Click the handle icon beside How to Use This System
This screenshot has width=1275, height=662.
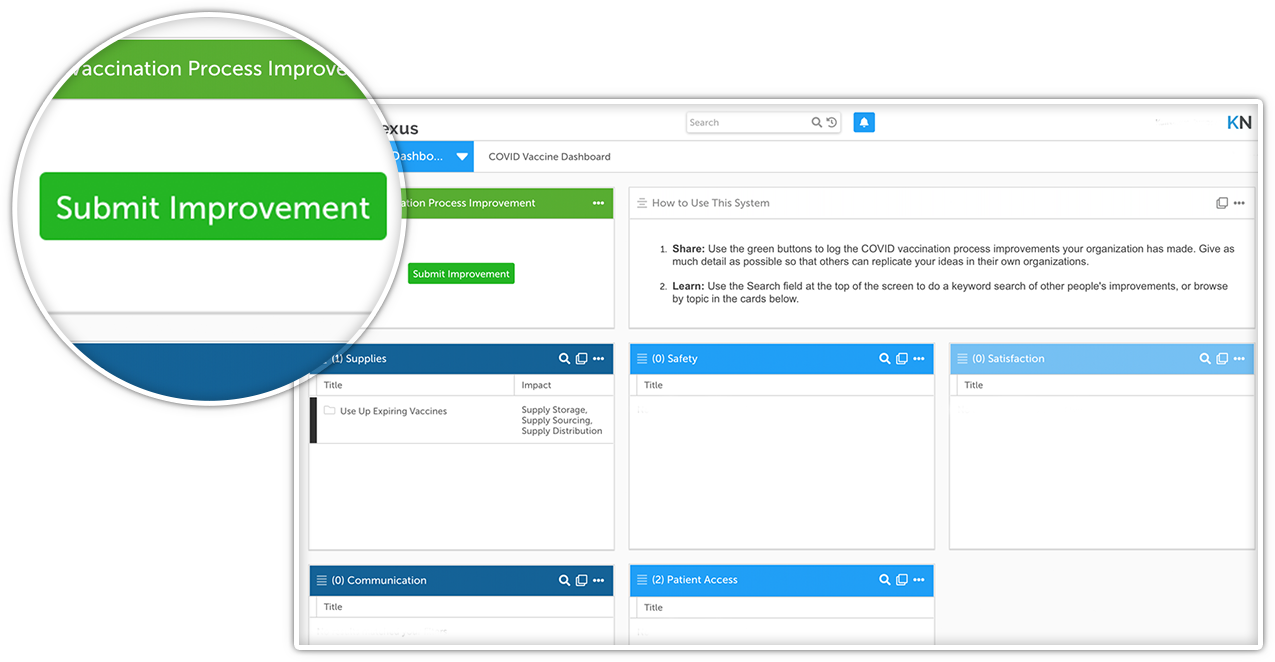point(642,203)
